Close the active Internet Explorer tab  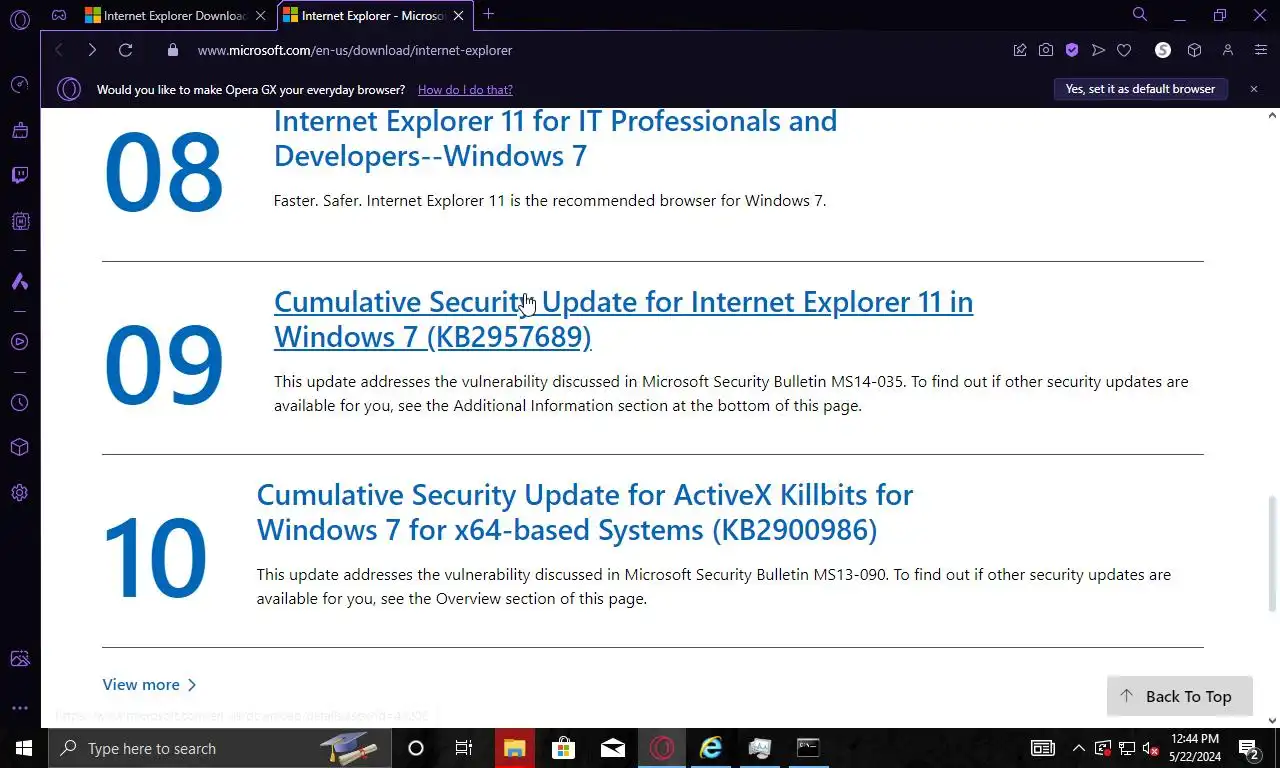point(459,15)
